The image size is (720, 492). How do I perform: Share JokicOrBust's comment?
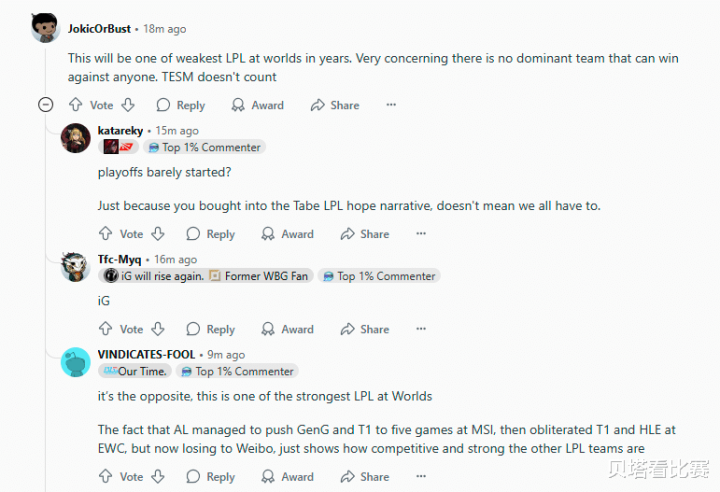click(335, 105)
